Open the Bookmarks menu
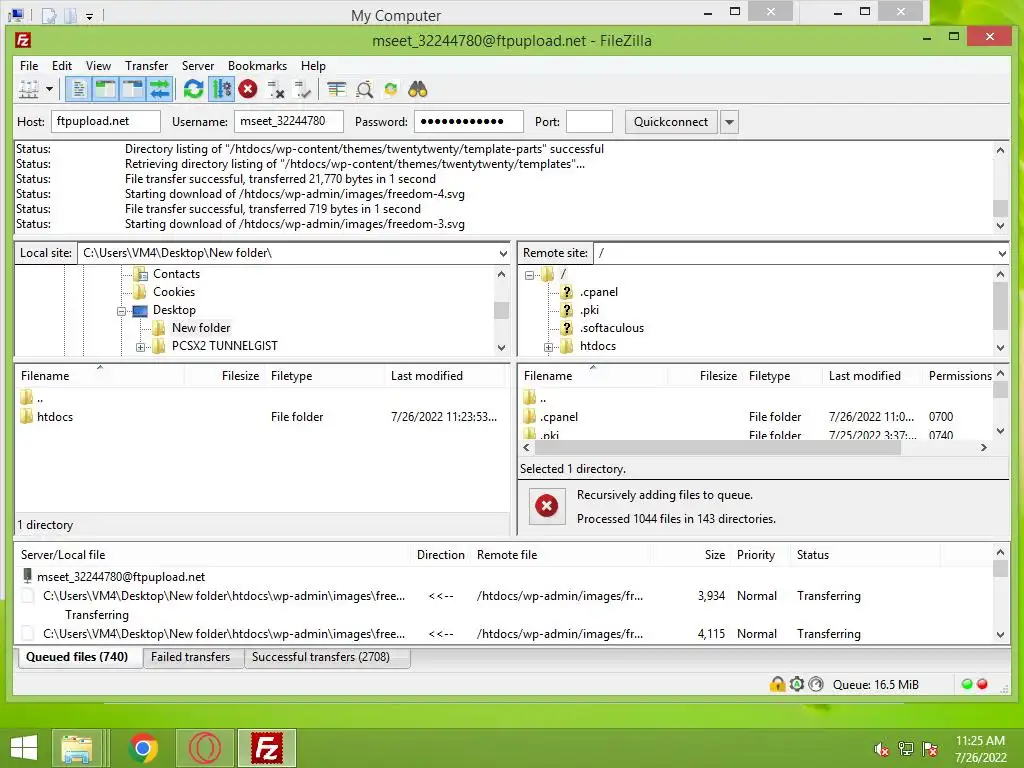The image size is (1024, 768). tap(257, 66)
